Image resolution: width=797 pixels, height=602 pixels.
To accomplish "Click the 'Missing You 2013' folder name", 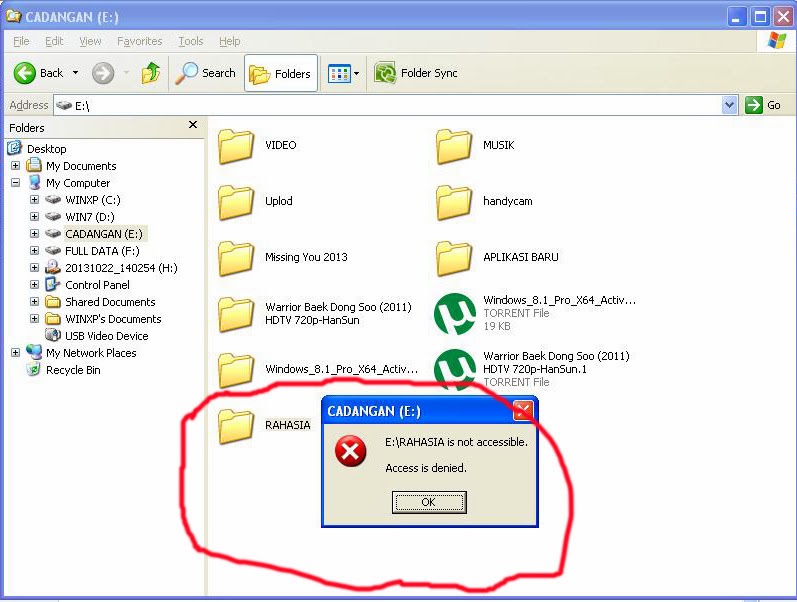I will (306, 257).
